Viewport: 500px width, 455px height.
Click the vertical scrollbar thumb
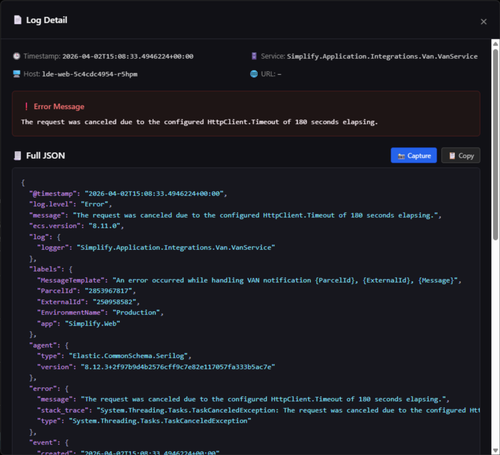[495, 144]
